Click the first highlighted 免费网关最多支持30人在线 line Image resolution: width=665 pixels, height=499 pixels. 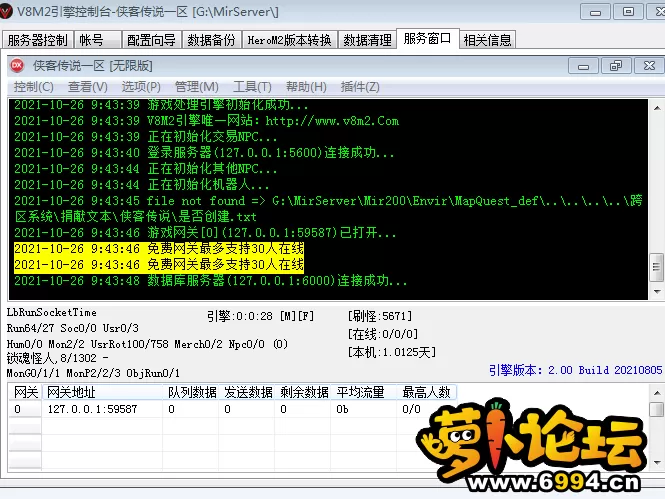click(159, 248)
